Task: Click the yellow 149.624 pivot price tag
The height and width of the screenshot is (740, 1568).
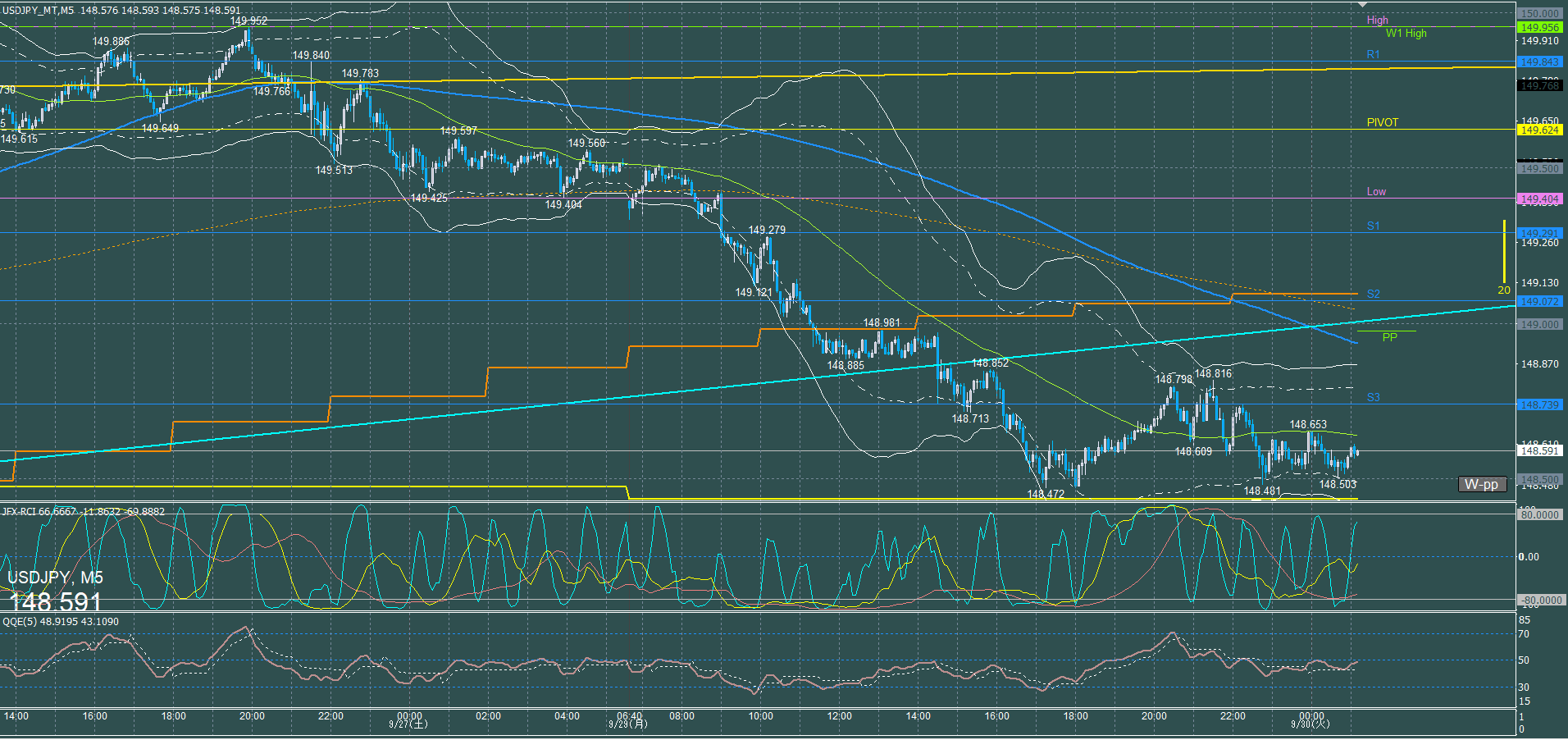Action: click(1539, 130)
